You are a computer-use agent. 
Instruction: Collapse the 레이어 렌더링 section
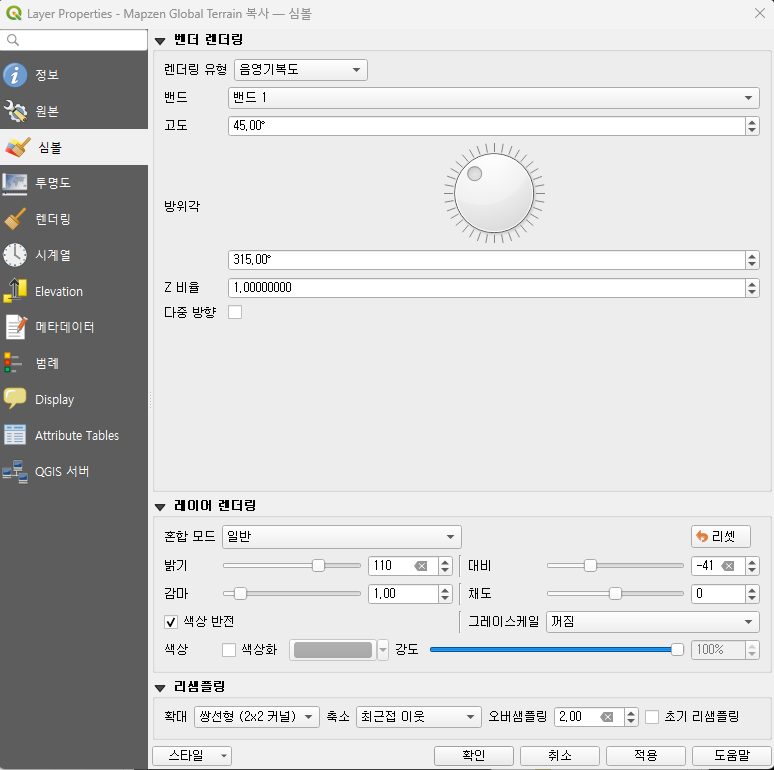(x=160, y=507)
